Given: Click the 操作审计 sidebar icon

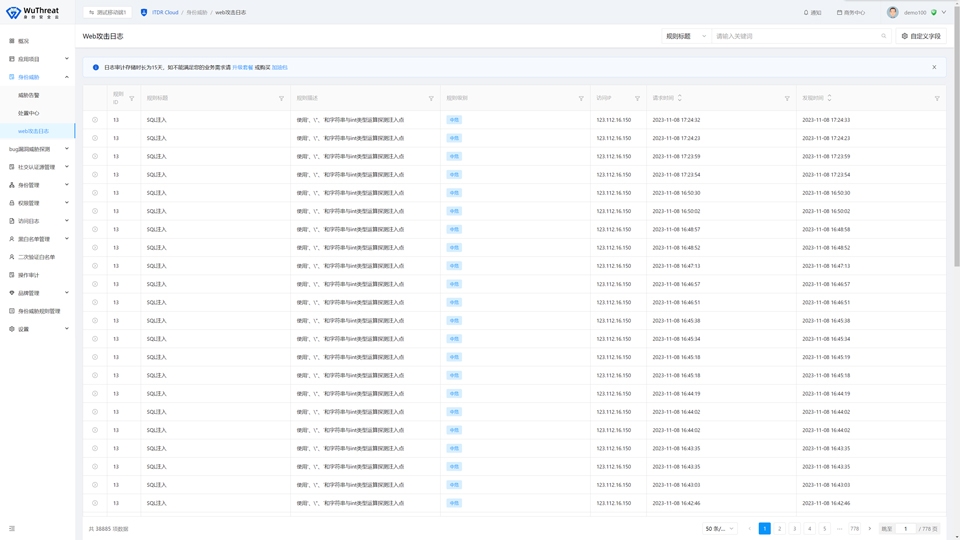Looking at the screenshot, I should pos(12,275).
